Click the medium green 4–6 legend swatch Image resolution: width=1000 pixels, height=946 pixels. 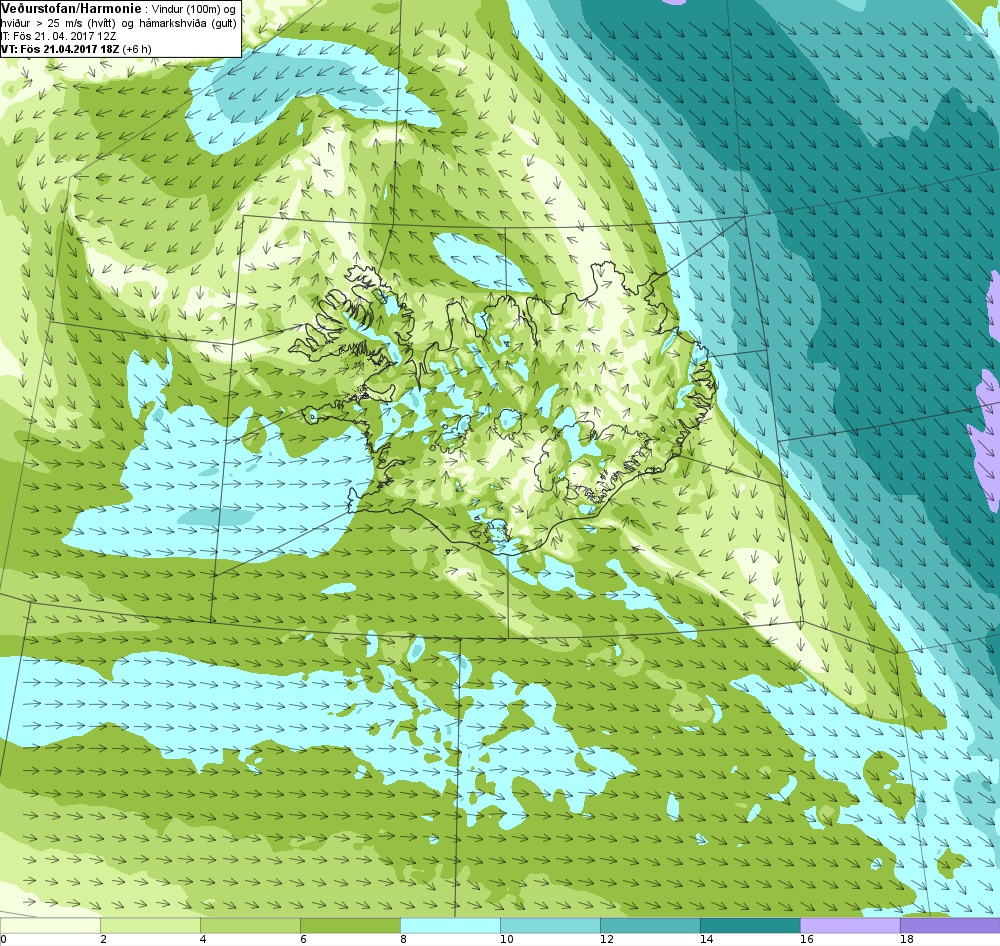click(251, 925)
